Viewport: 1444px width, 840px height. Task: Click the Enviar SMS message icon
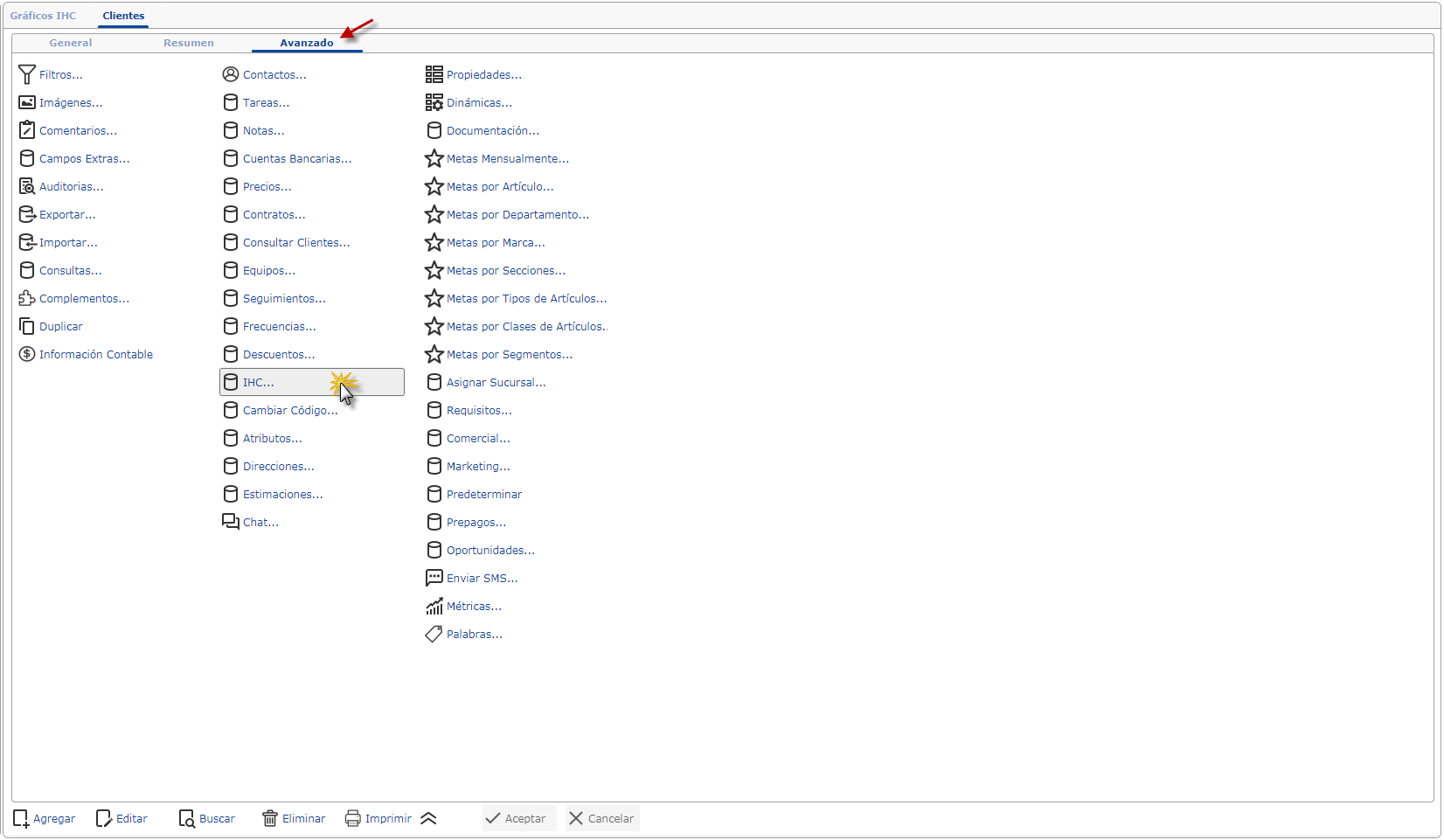(x=434, y=579)
